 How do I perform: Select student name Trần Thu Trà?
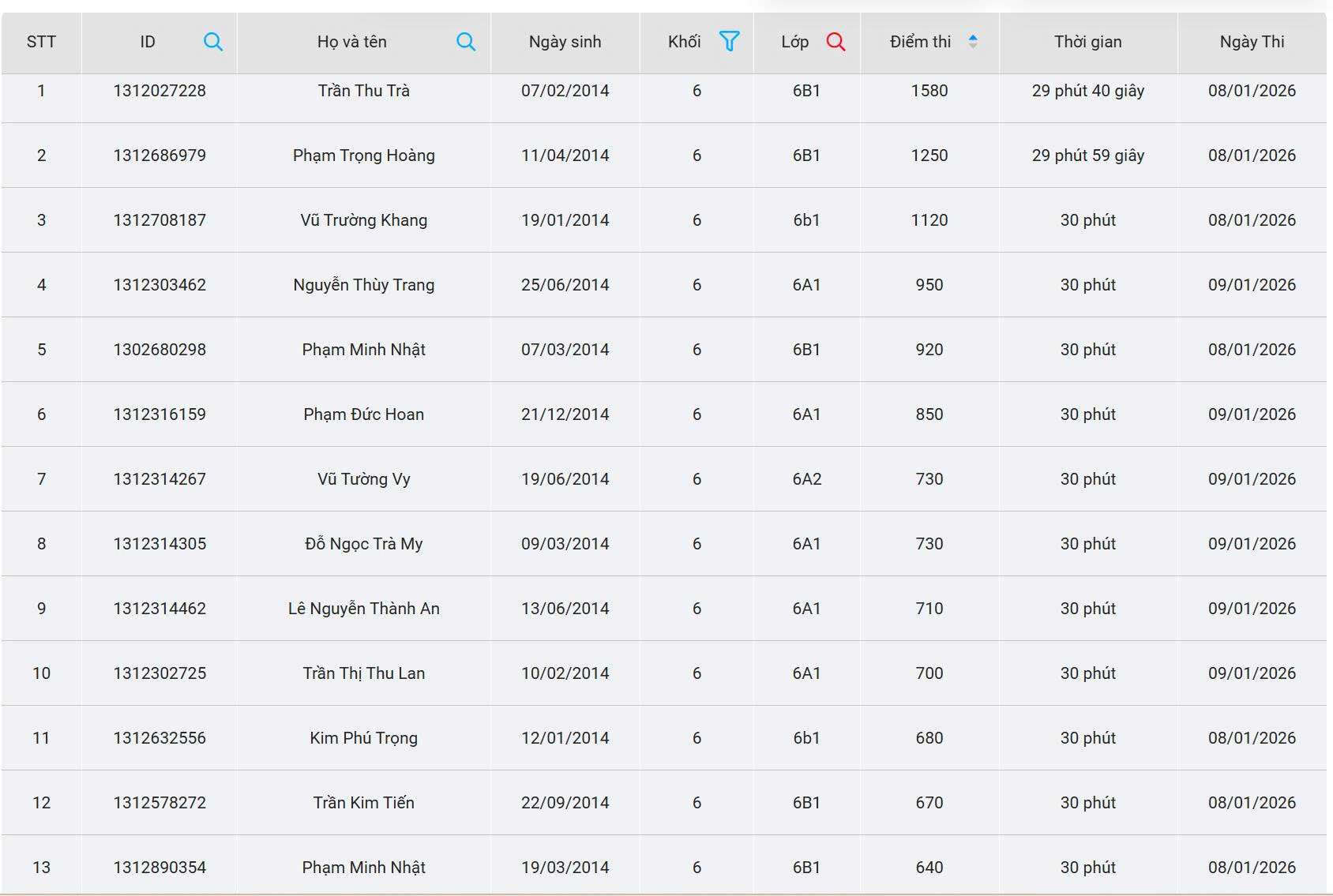pos(363,91)
